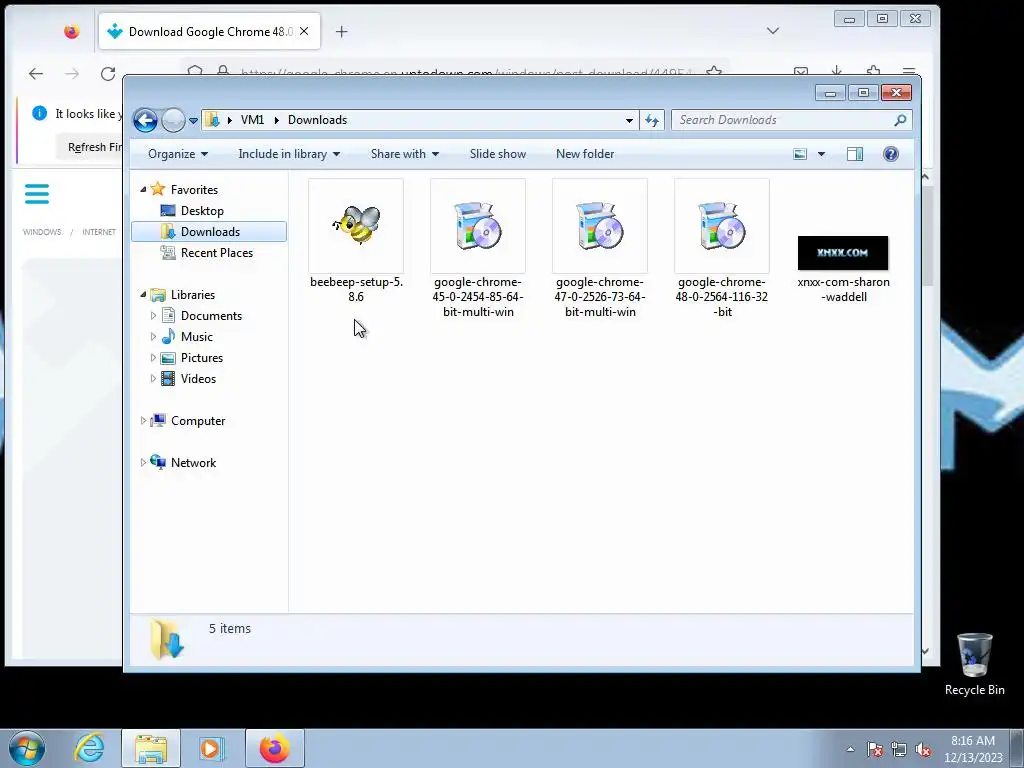Change your view icon button
The width and height of the screenshot is (1024, 768).
point(800,154)
